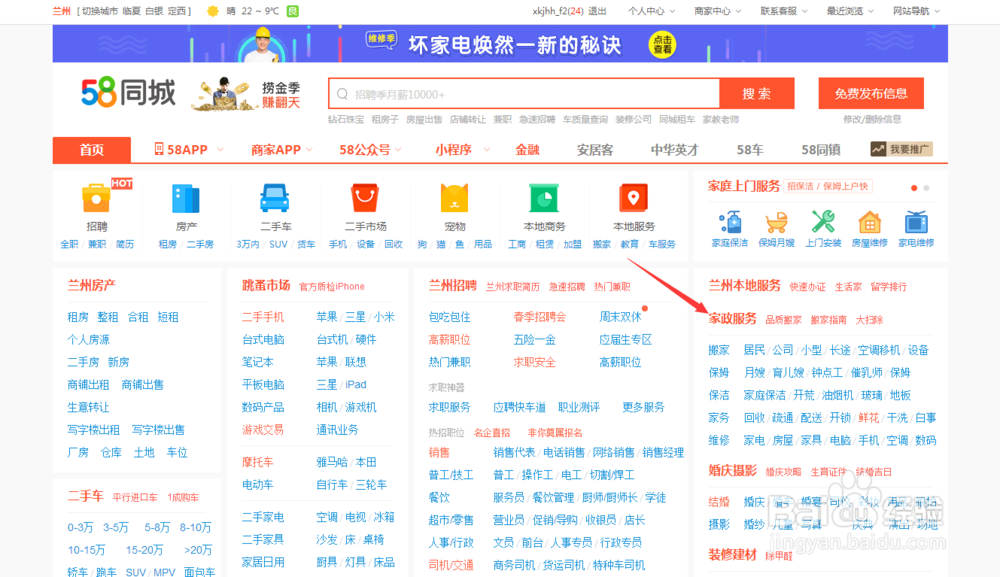Click the 免费发布信息 button
This screenshot has width=1000, height=577.
coord(871,94)
